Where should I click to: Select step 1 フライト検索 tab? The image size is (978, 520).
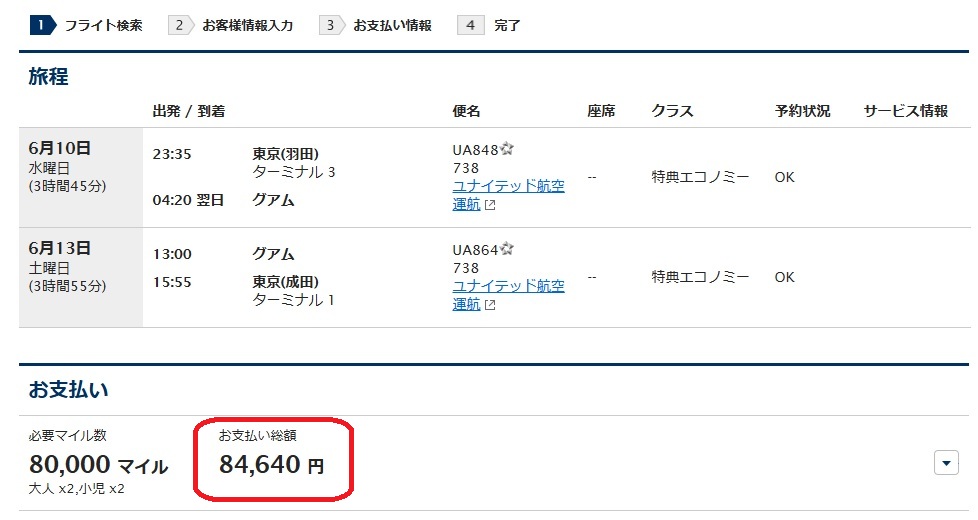point(87,25)
